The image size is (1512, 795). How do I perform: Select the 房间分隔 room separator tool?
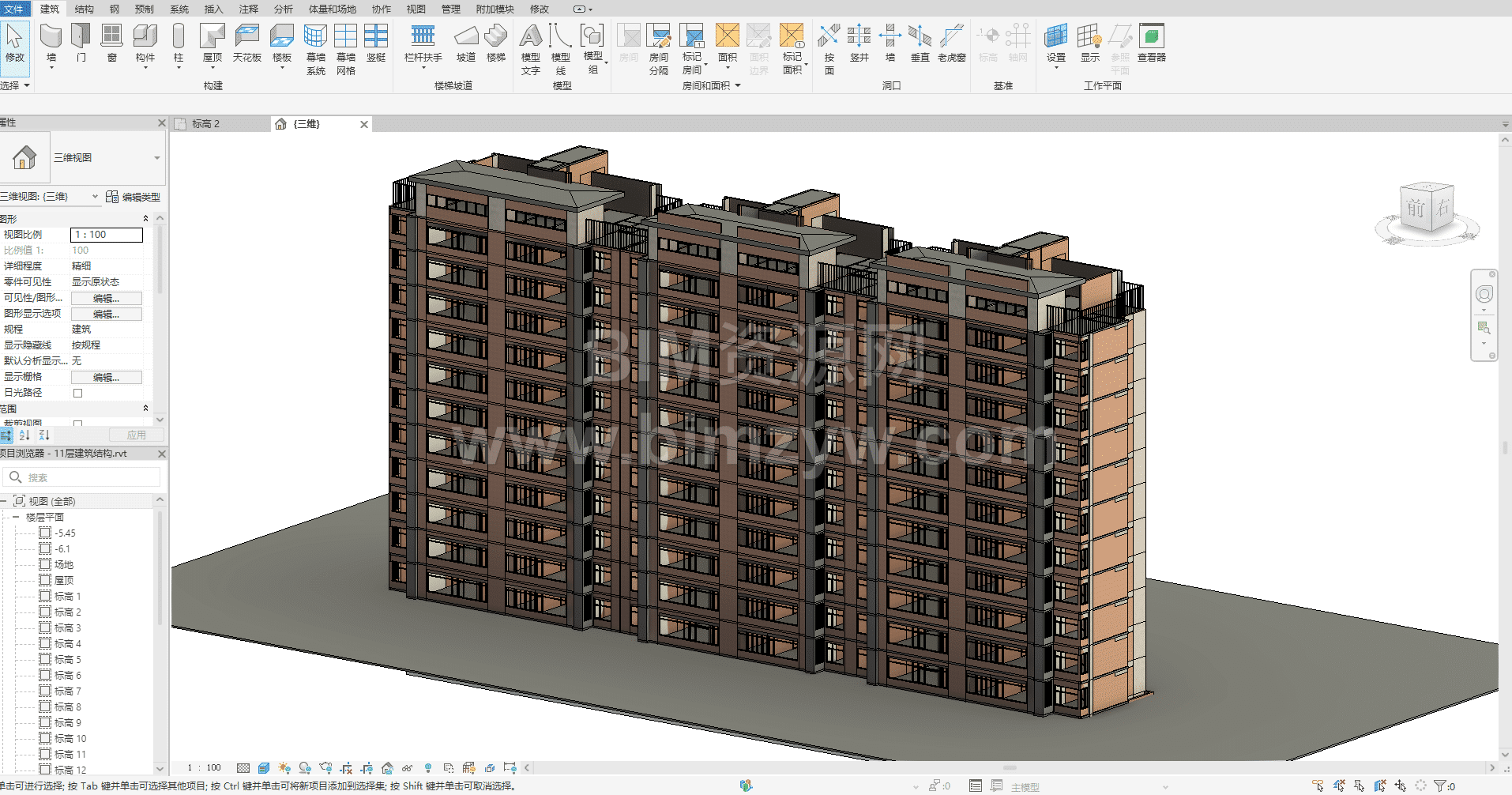coord(659,49)
